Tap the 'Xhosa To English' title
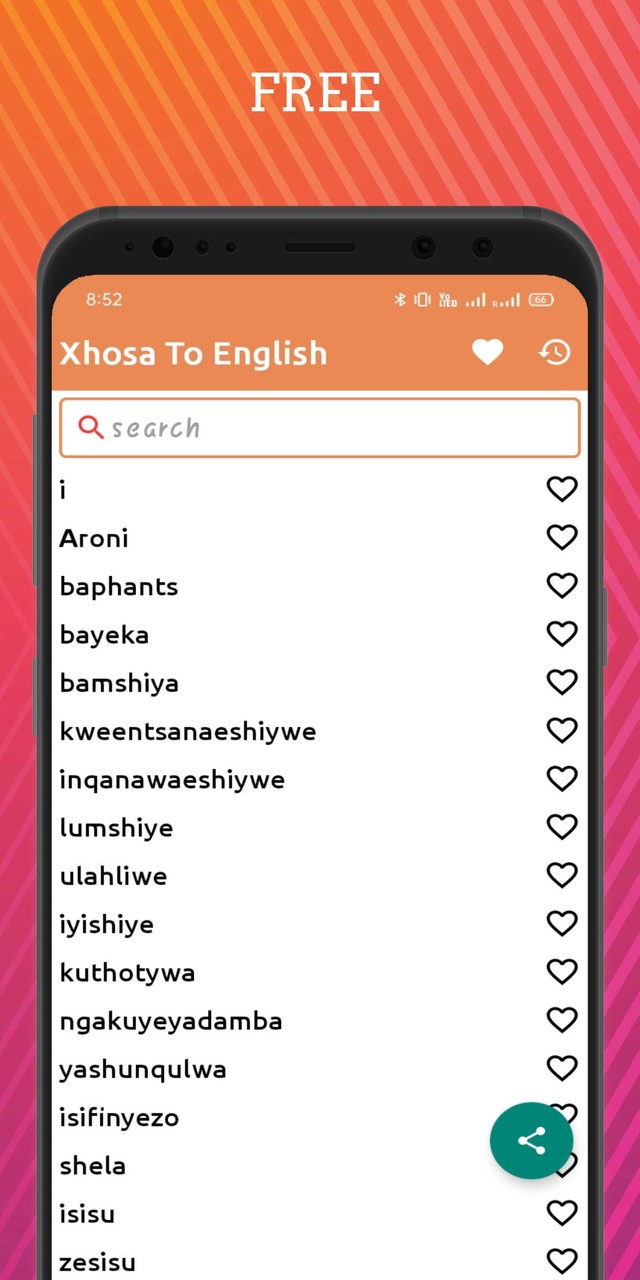Screen dimensions: 640x1280 (193, 353)
